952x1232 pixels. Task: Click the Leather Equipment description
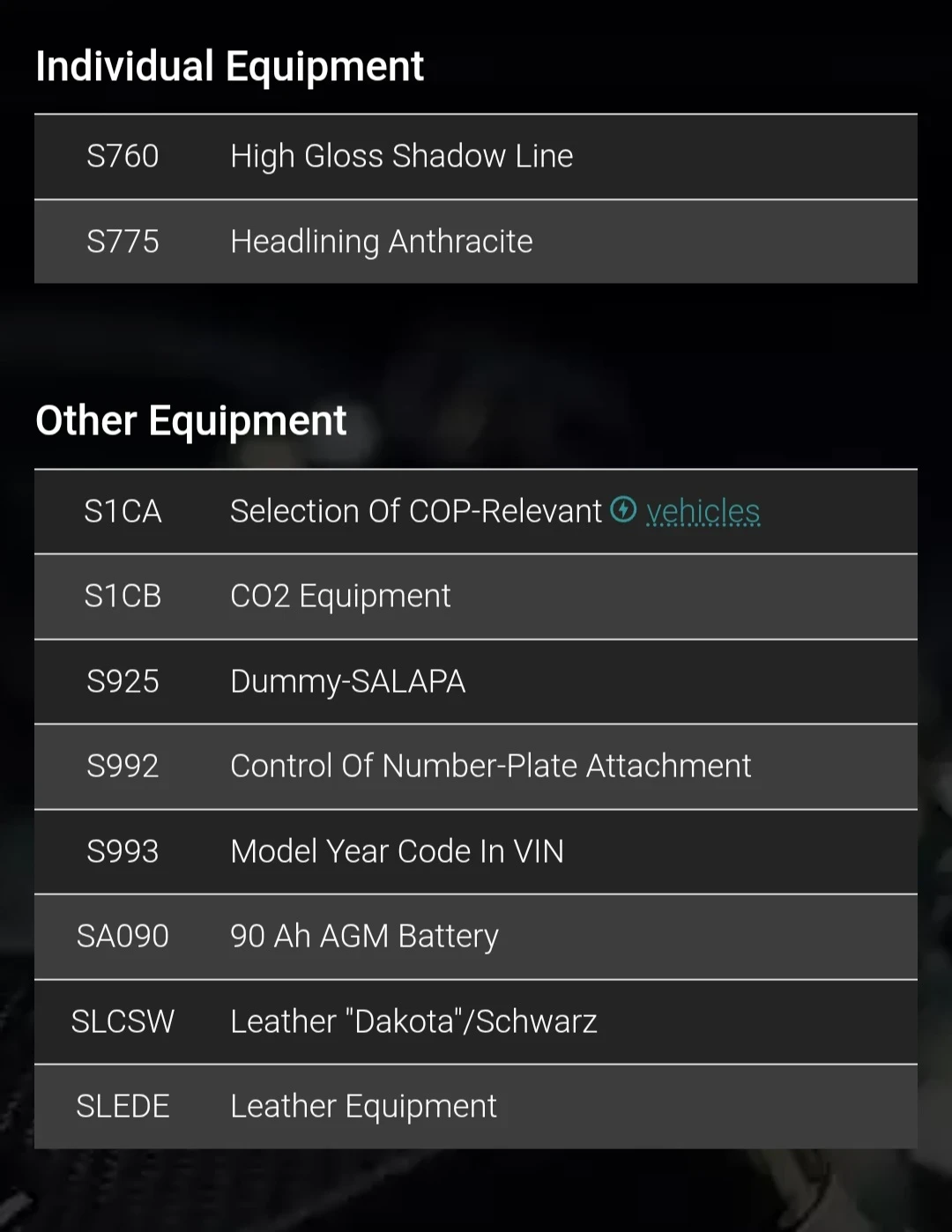(x=363, y=1106)
